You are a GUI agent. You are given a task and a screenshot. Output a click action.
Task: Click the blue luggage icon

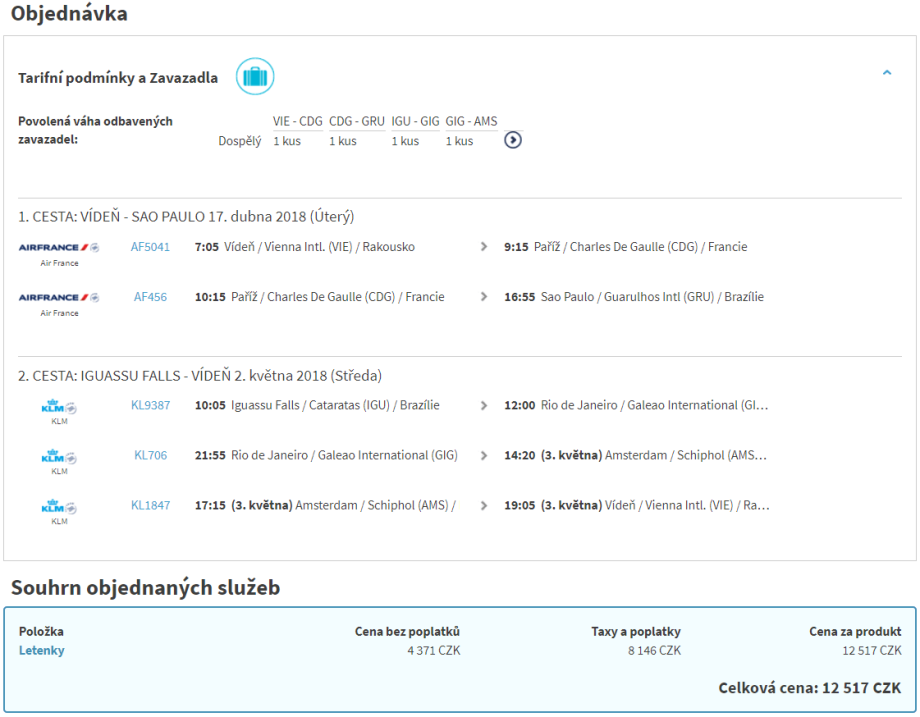(255, 77)
